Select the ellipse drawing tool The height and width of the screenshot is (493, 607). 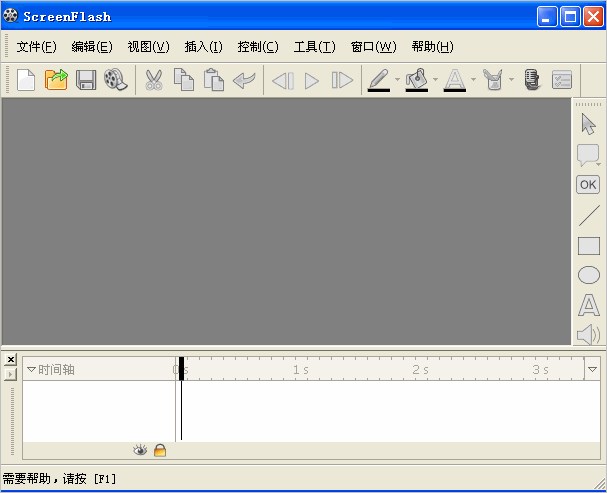click(x=589, y=275)
